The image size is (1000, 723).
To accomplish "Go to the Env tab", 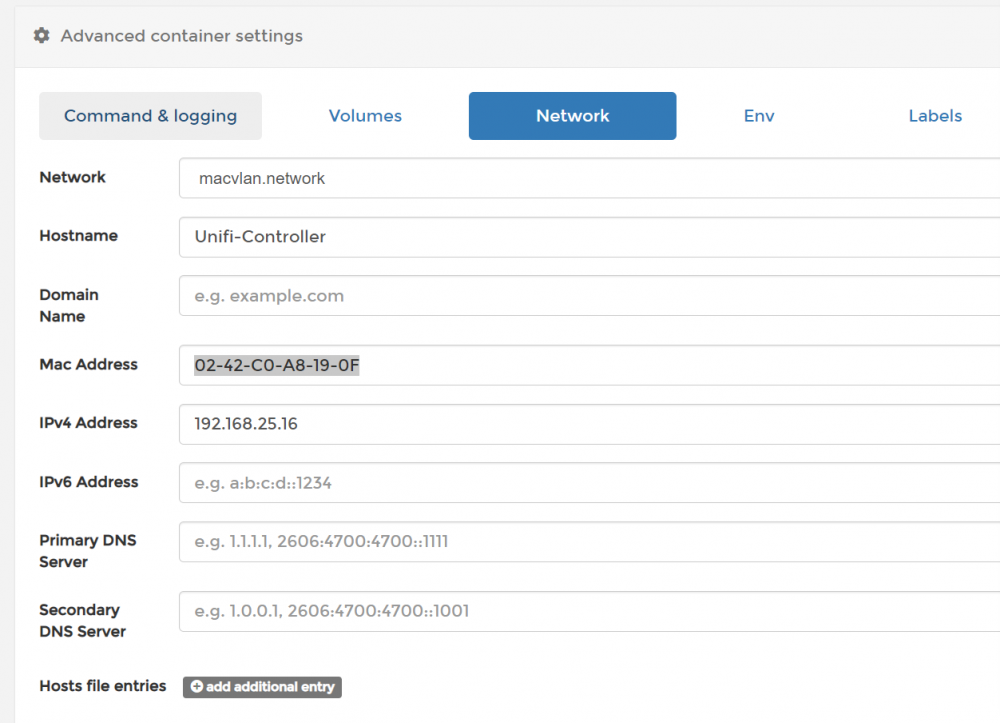I will (759, 116).
